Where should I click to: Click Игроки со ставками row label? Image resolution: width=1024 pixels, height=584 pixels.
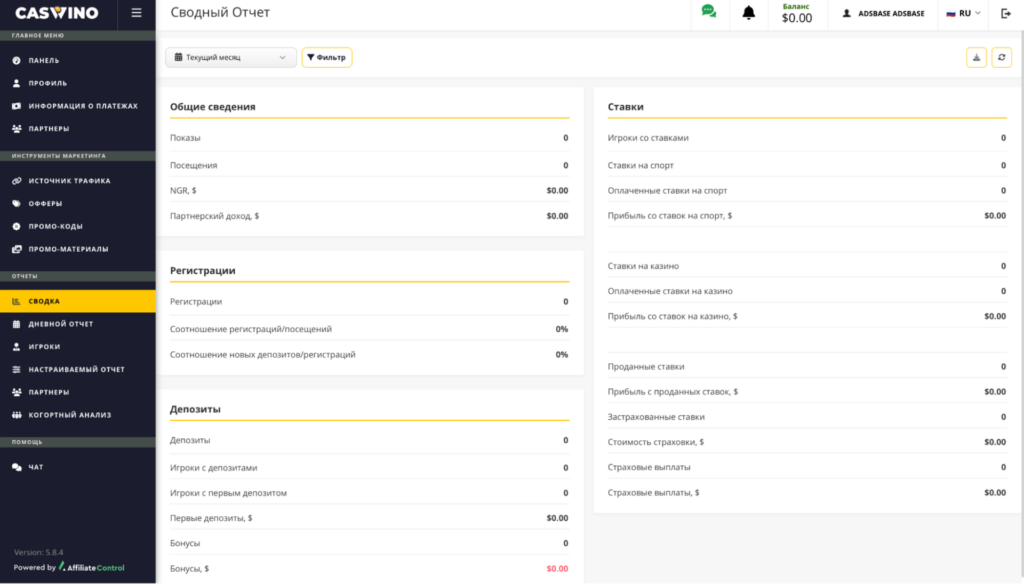[648, 138]
